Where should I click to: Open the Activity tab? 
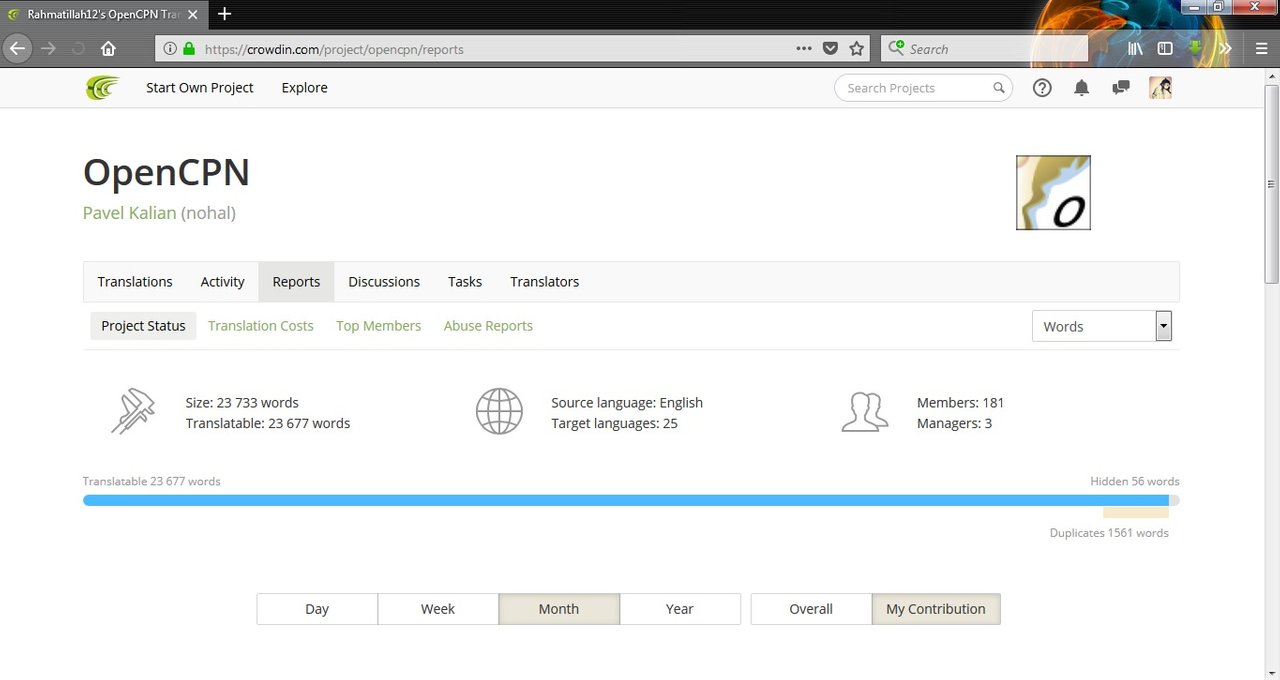pyautogui.click(x=222, y=282)
